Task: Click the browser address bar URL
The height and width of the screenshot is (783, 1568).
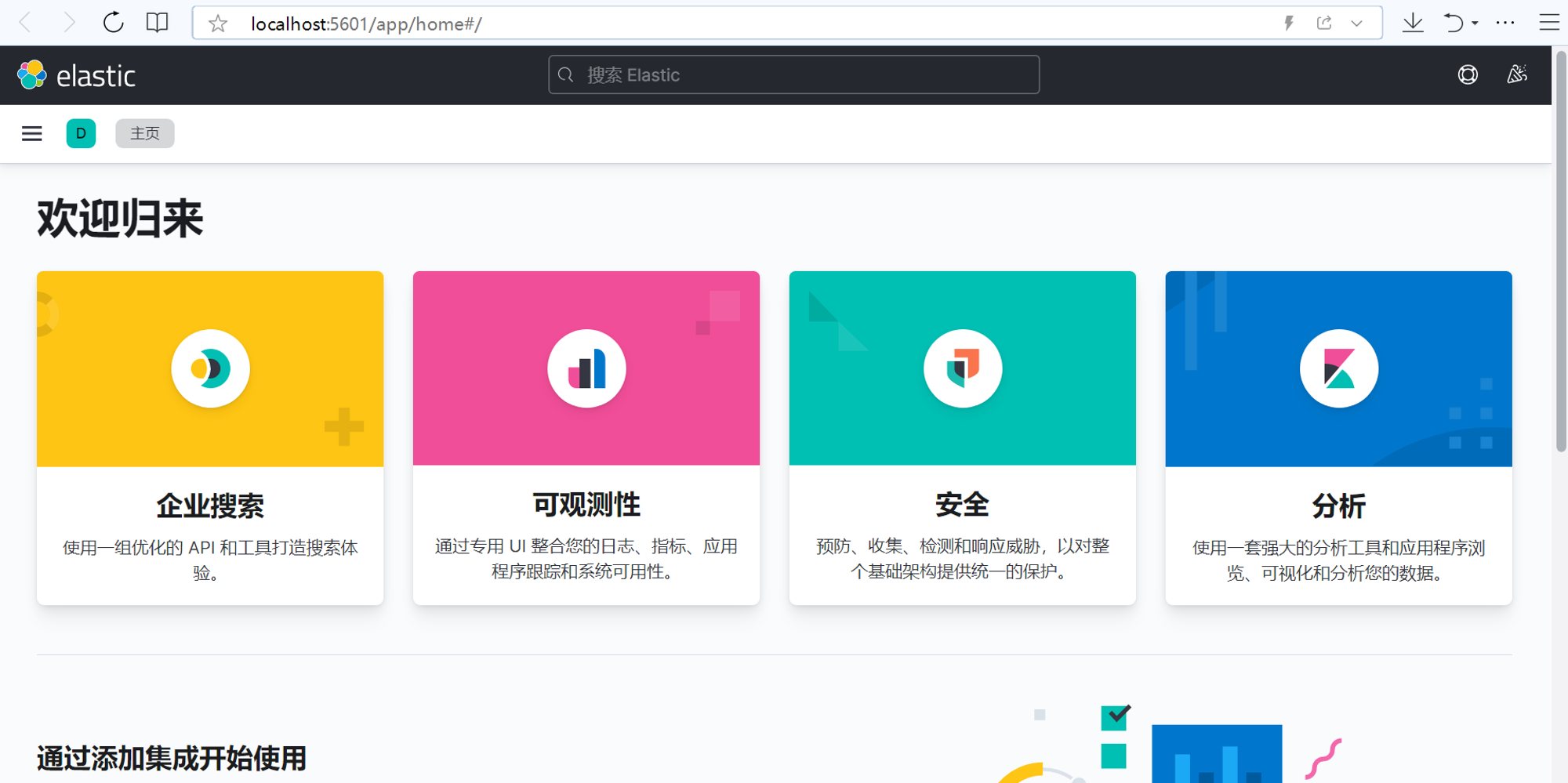Action: (366, 24)
